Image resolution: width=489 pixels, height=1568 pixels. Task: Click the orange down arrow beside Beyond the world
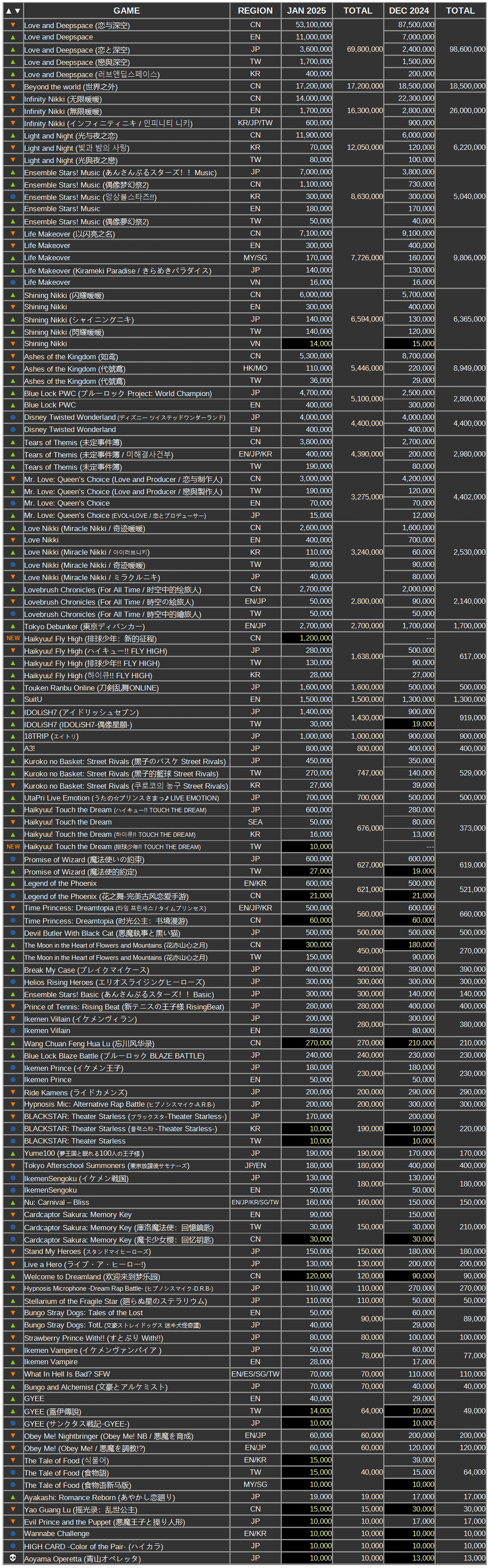point(13,86)
